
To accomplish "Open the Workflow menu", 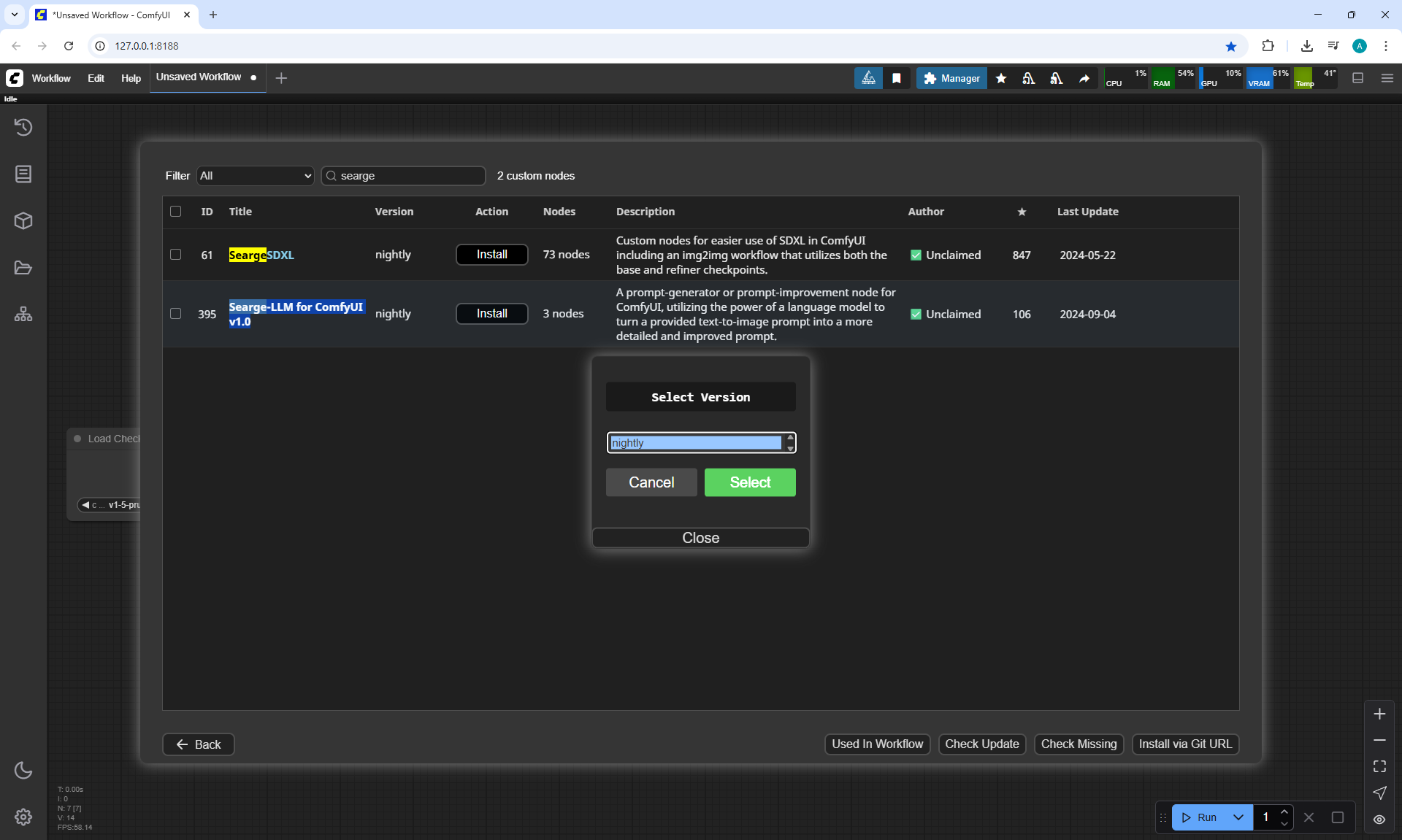I will (x=51, y=78).
